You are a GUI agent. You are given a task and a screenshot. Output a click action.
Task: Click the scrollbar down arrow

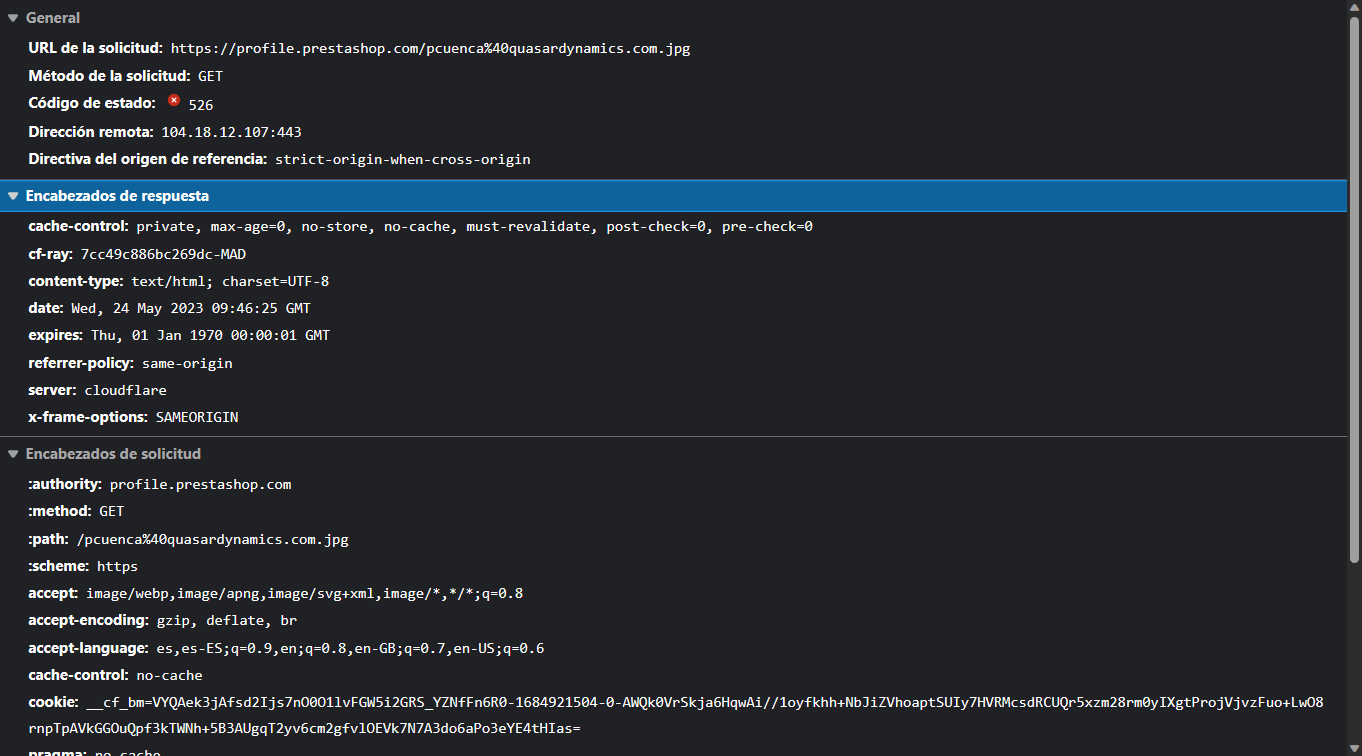(x=1355, y=748)
